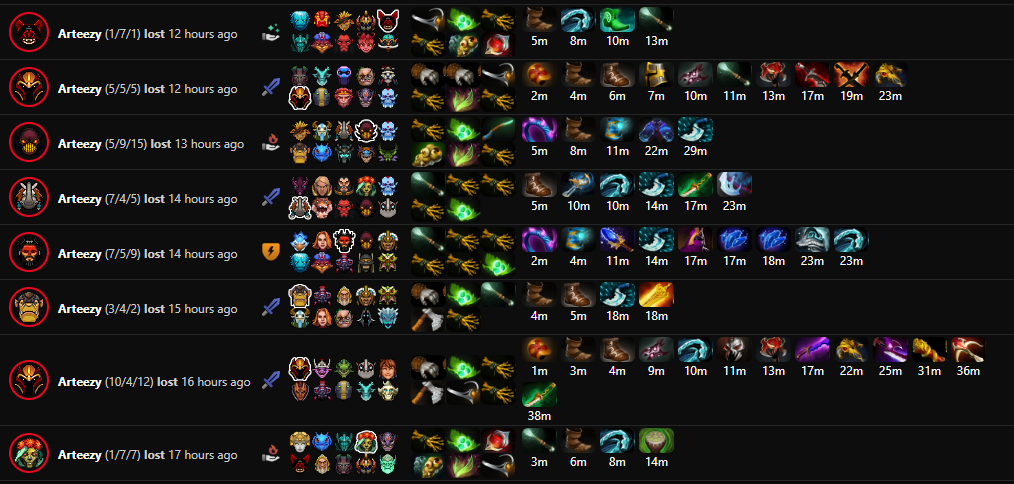
Task: Click the golden item icon timed 31m
Action: pos(928,349)
